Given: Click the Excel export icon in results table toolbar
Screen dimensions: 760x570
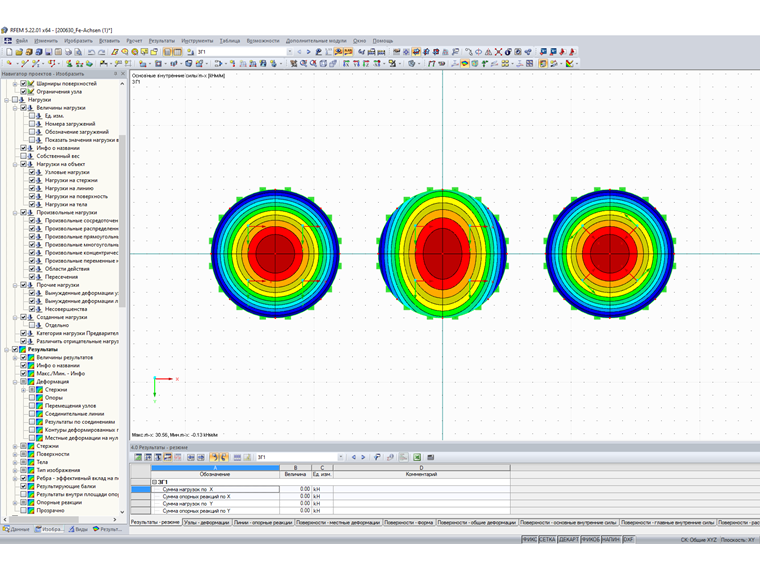Looking at the screenshot, I should 417,457.
